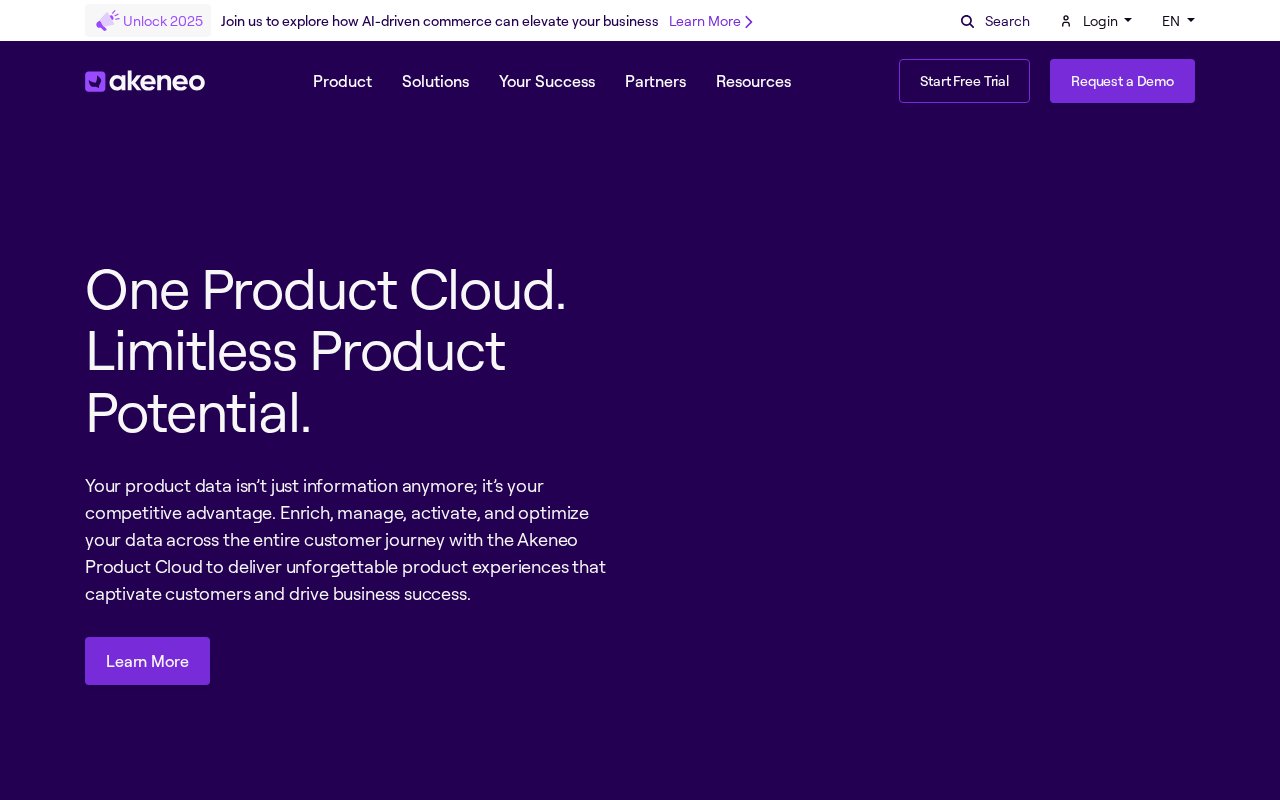Open the Product menu
The image size is (1280, 800).
click(x=342, y=81)
